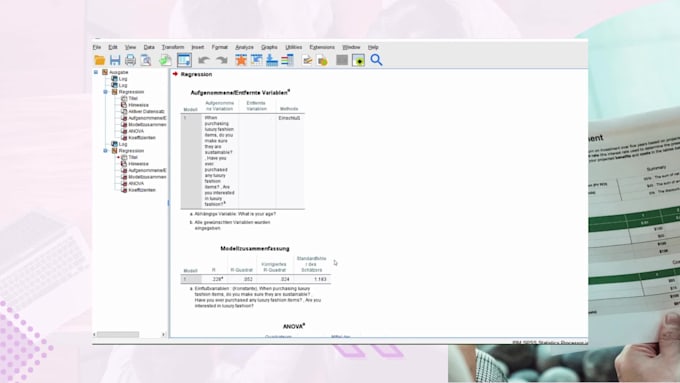Select the upper Regression outline item
Image resolution: width=680 pixels, height=383 pixels.
click(131, 92)
